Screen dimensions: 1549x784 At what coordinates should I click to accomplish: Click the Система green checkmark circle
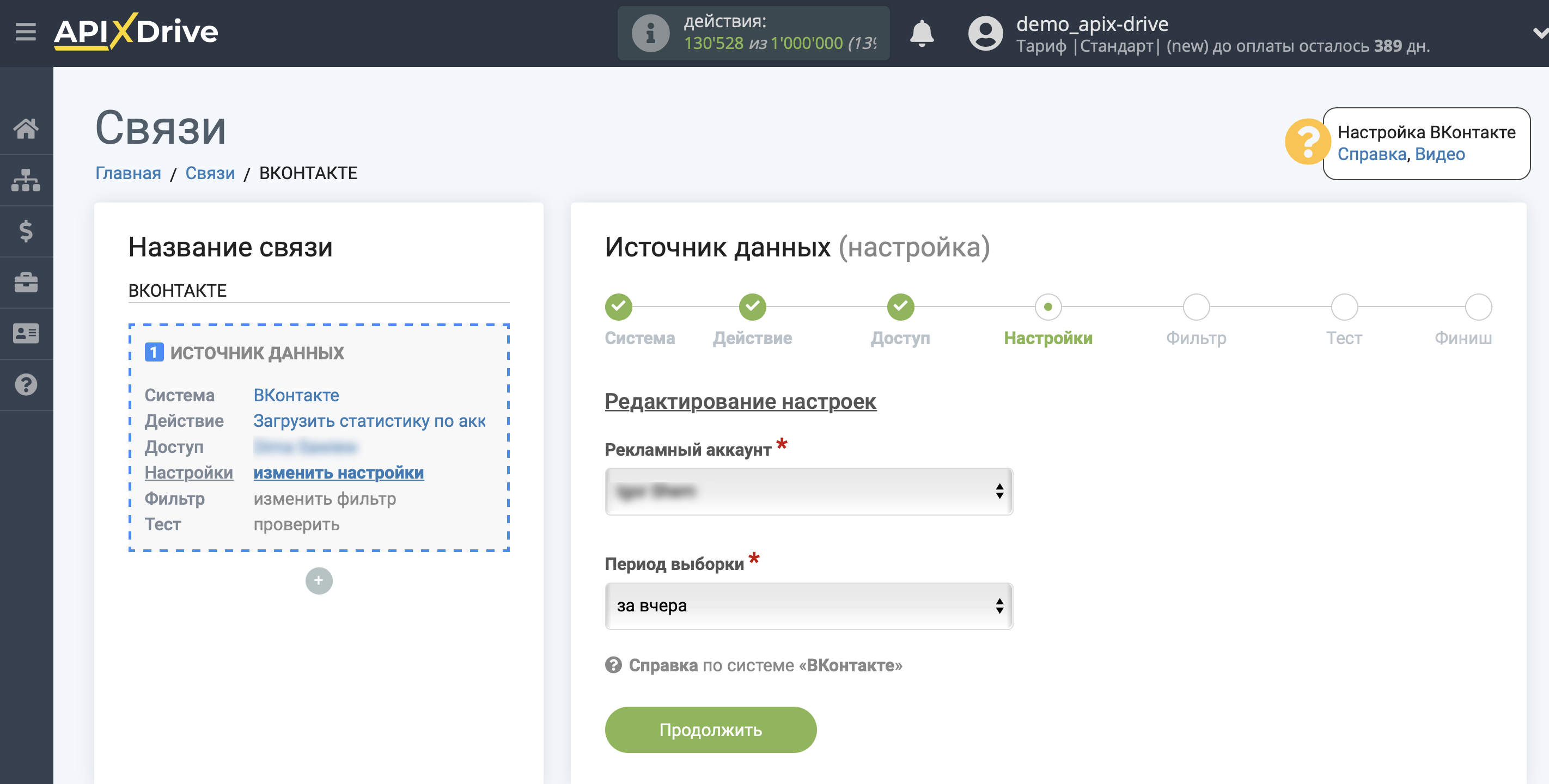(618, 307)
